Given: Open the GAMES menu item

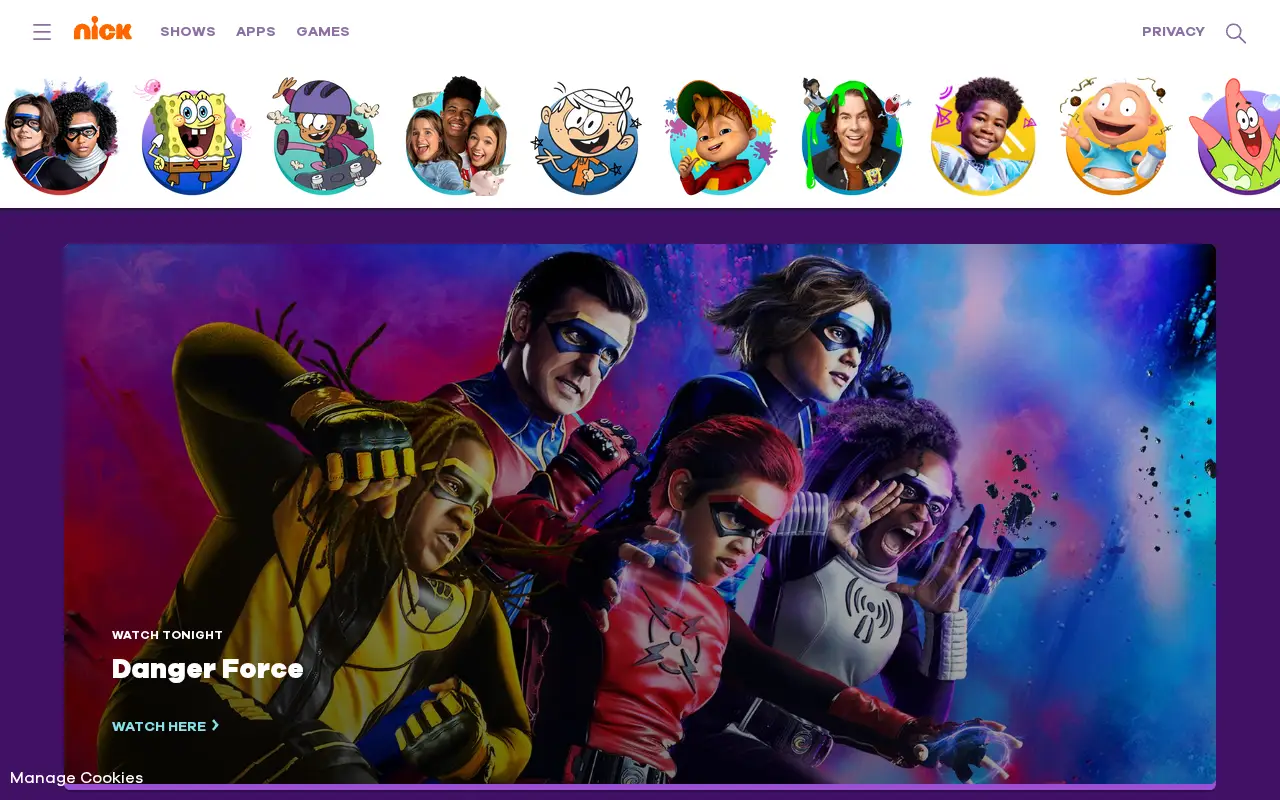Looking at the screenshot, I should (323, 32).
